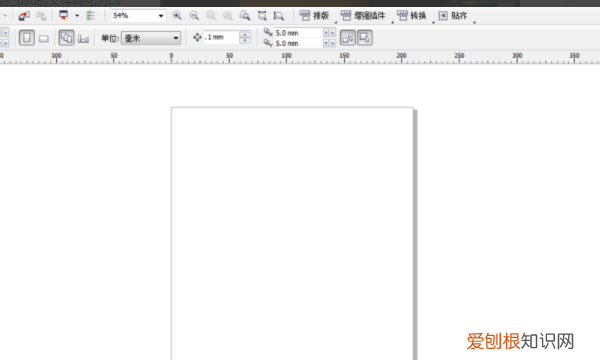Open the 贴齐 snap menu
This screenshot has height=360, width=600.
point(453,16)
